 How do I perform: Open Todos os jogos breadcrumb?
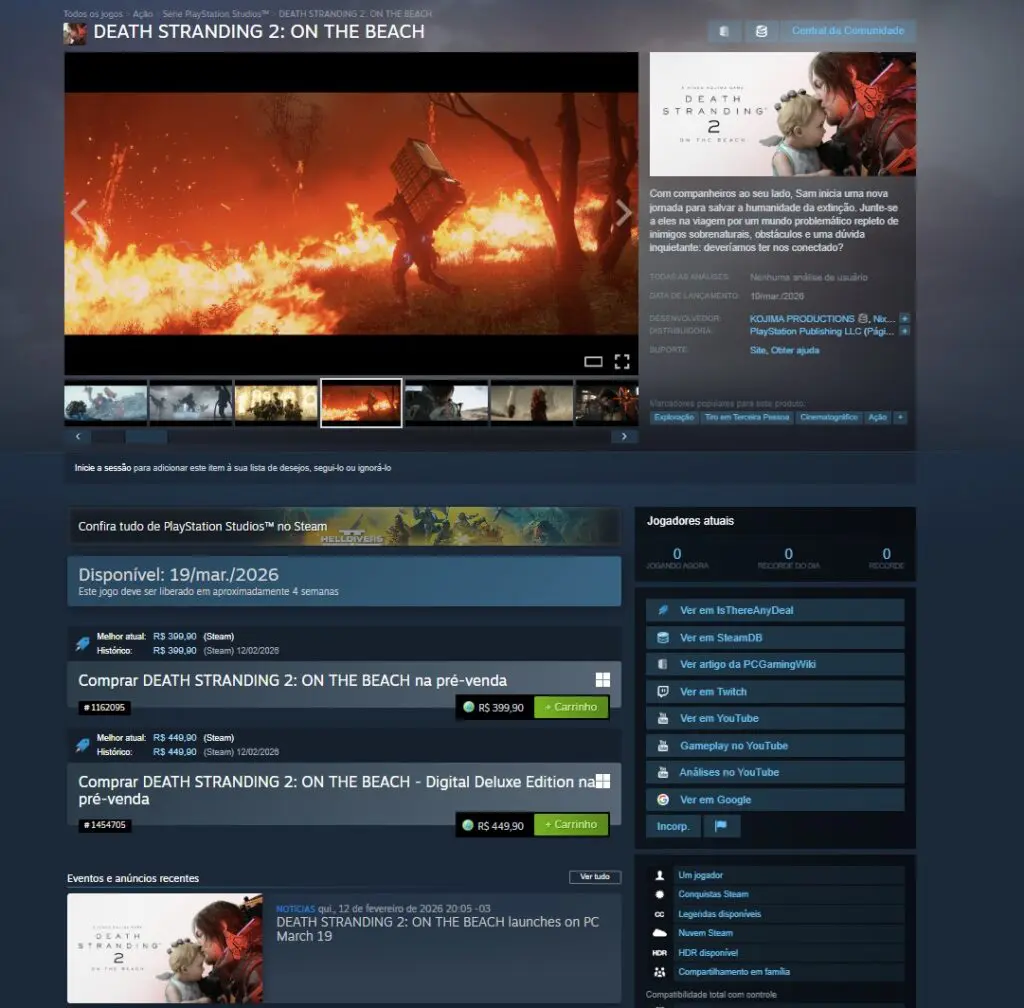(94, 14)
